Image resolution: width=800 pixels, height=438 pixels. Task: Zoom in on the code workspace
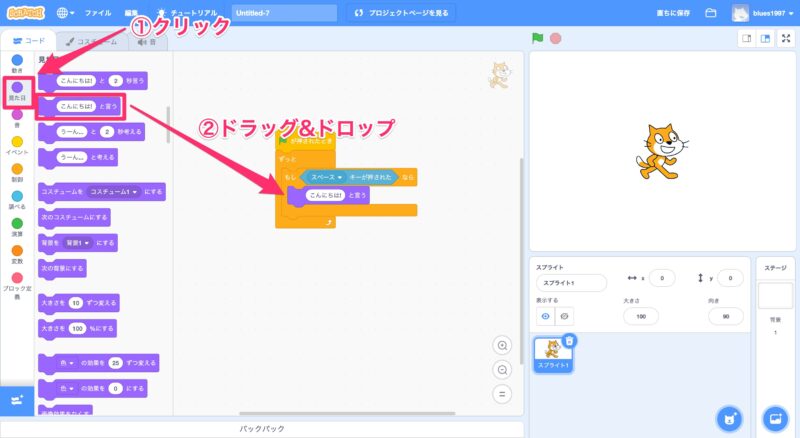pyautogui.click(x=503, y=345)
